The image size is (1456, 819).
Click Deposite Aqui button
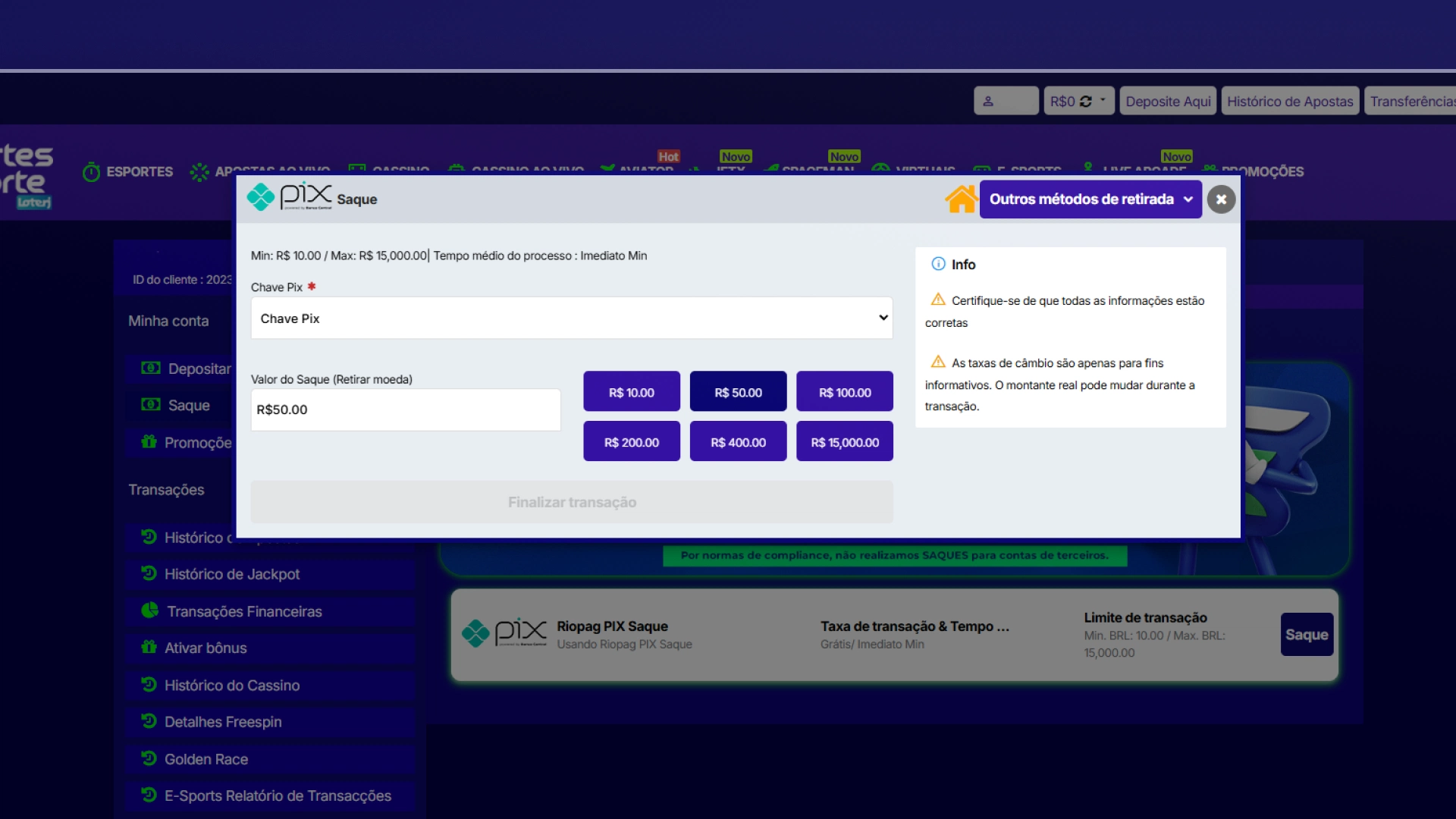point(1168,101)
